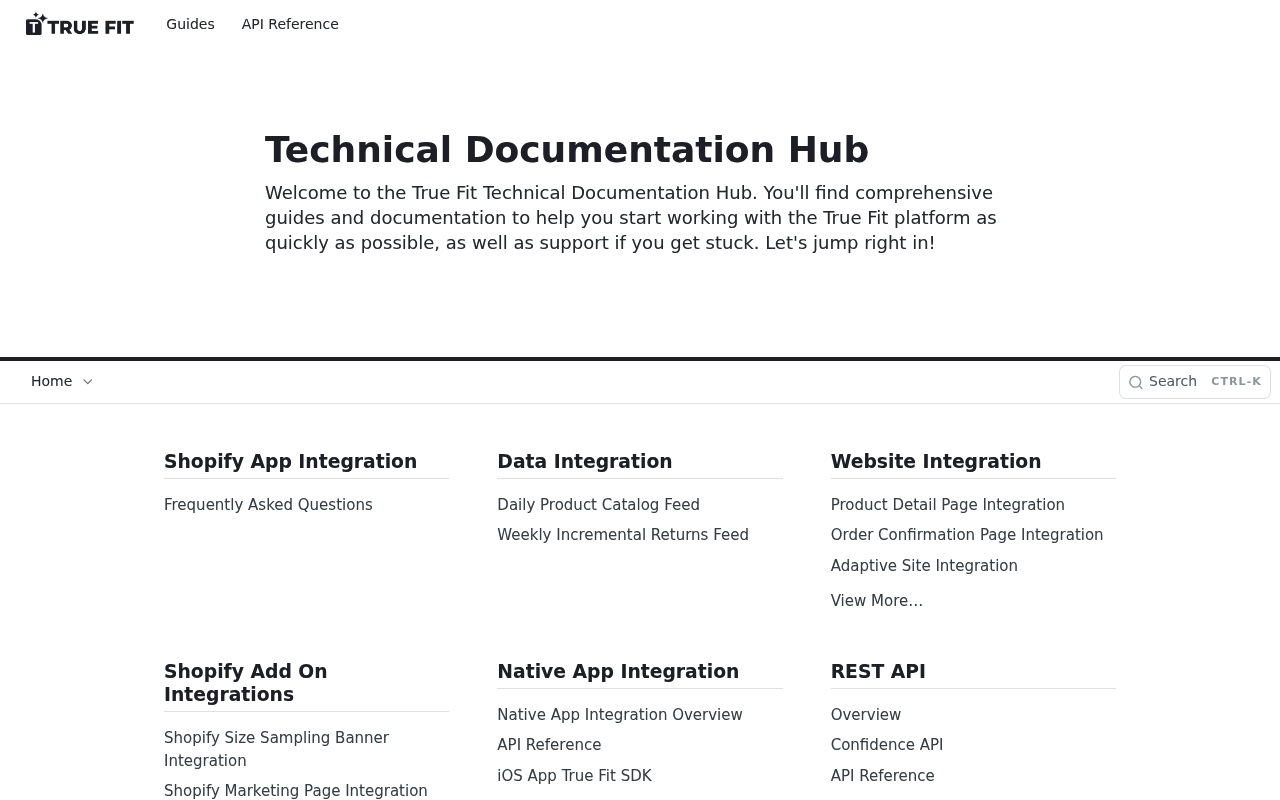Open Daily Product Catalog Feed
Viewport: 1280px width, 800px height.
[598, 505]
